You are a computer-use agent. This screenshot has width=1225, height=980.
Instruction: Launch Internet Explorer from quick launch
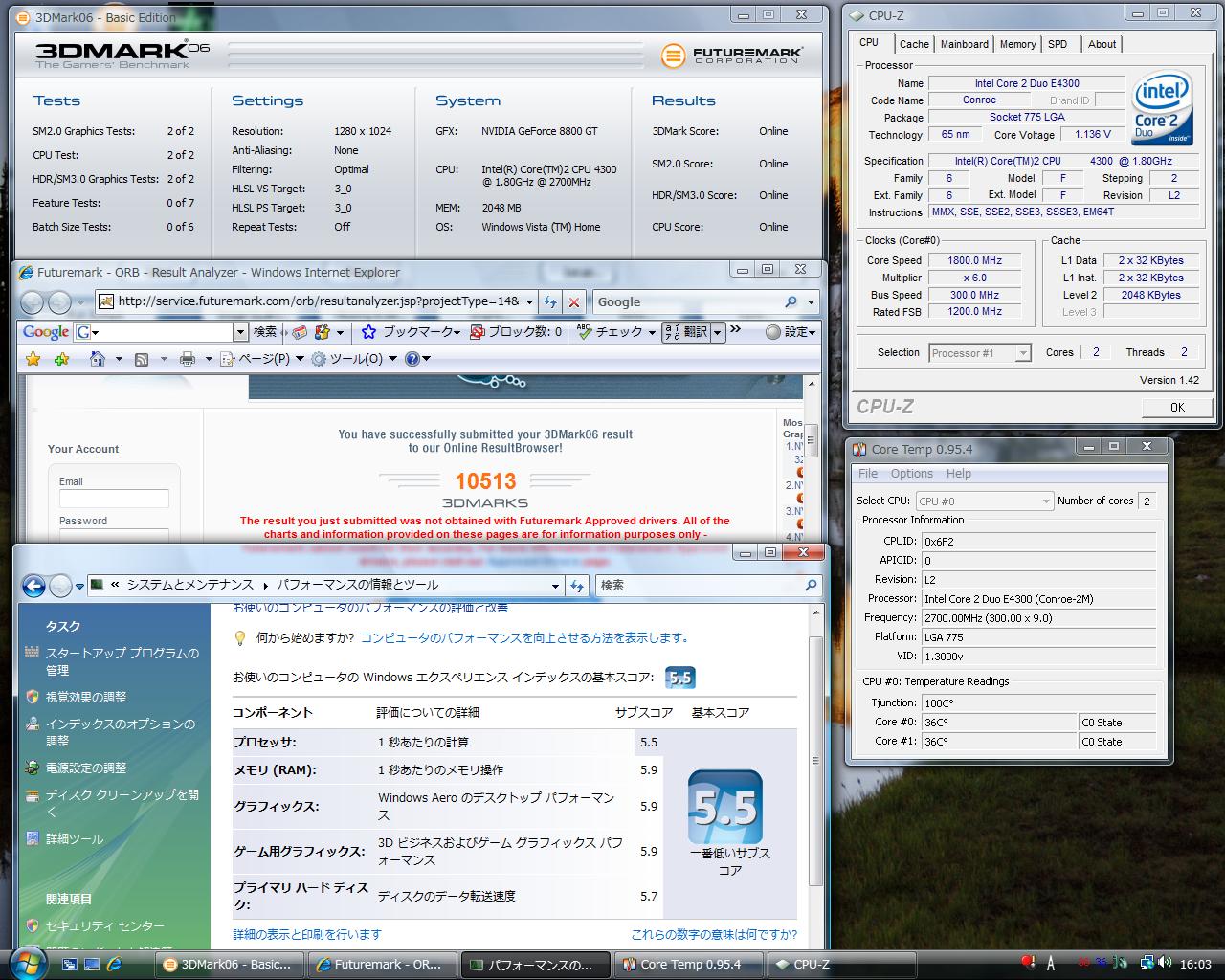(x=115, y=965)
